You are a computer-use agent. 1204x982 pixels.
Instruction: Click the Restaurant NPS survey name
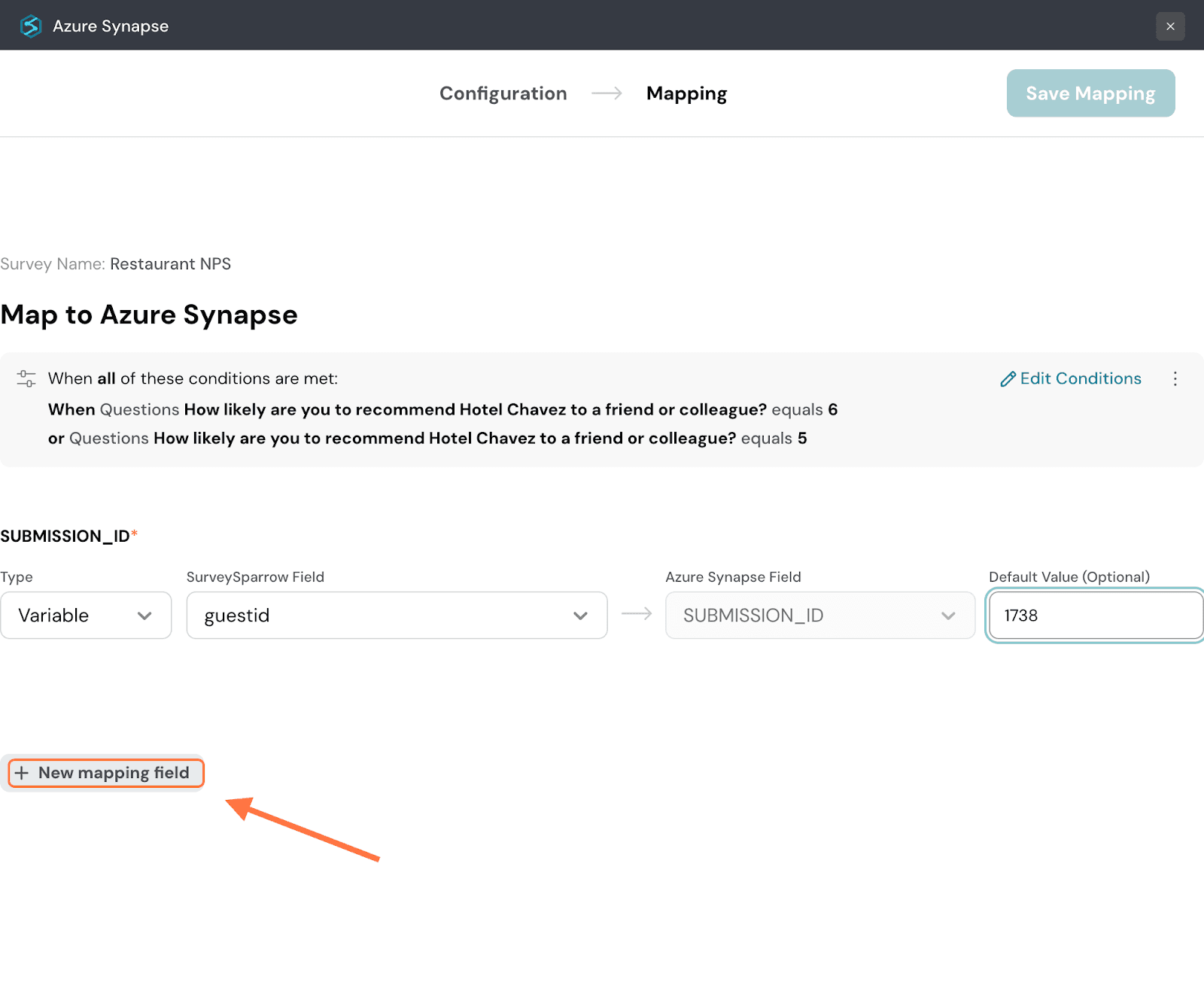pos(170,264)
